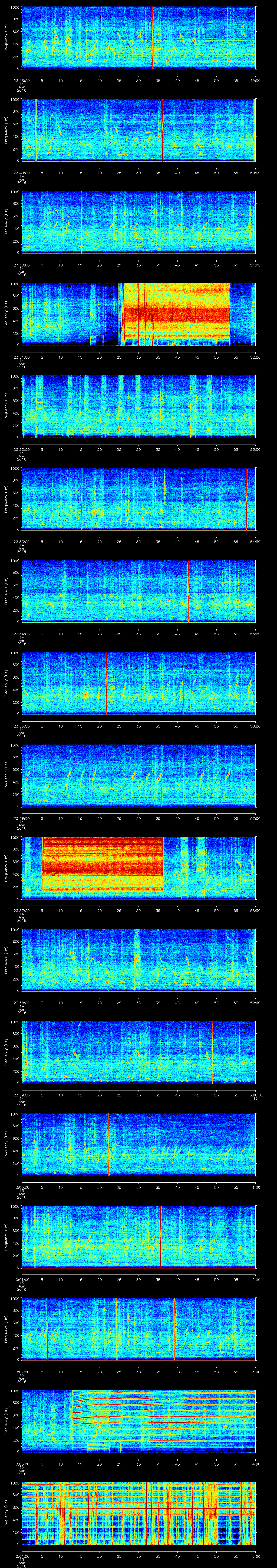The width and height of the screenshot is (277, 1568).
Task: Click the '49:00' end time label
Action: [x=256, y=80]
